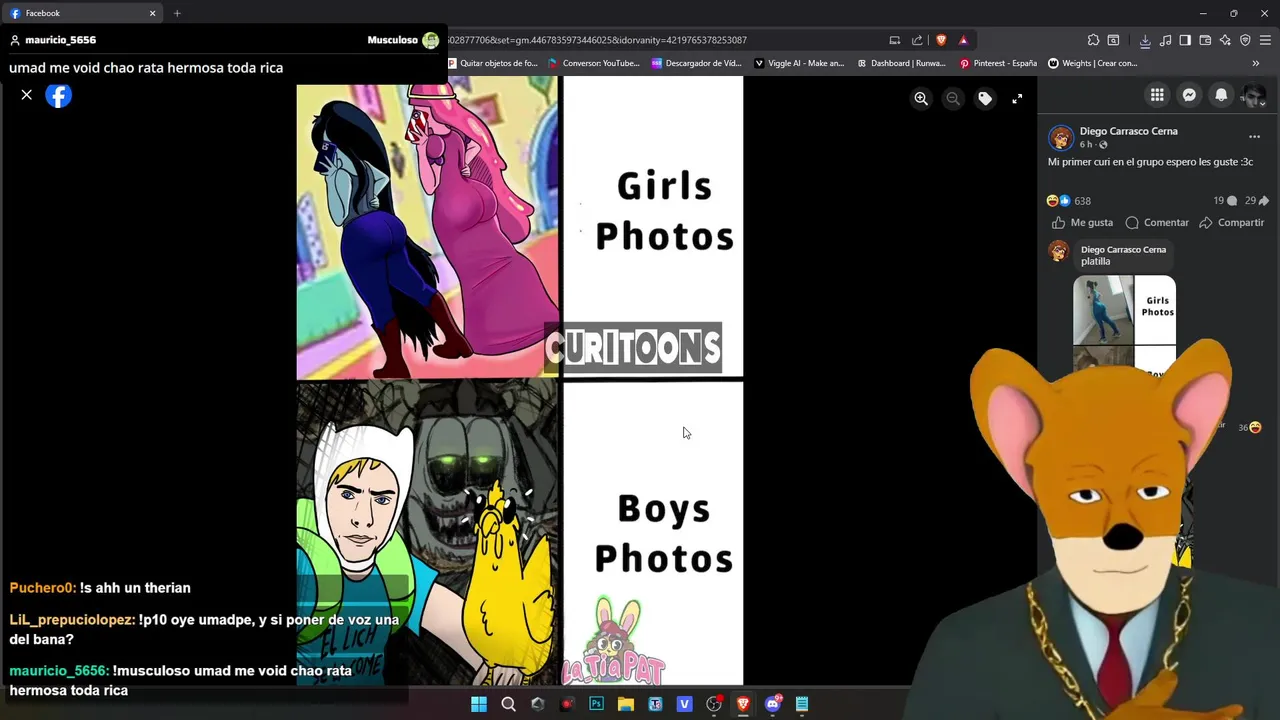Open File Explorer from the taskbar

[626, 704]
